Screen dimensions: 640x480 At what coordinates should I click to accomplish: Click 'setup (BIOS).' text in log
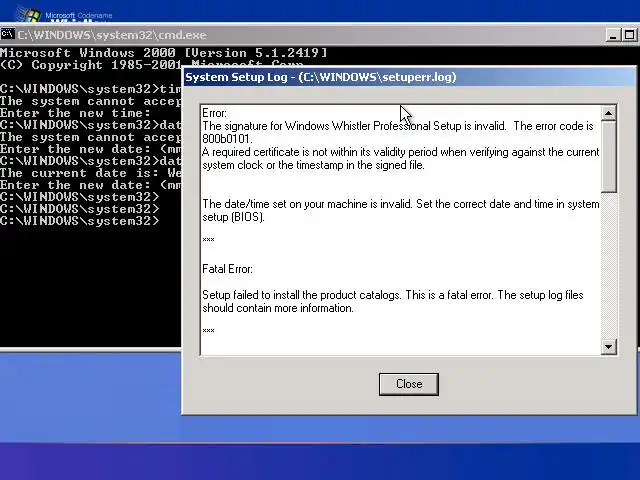233,217
